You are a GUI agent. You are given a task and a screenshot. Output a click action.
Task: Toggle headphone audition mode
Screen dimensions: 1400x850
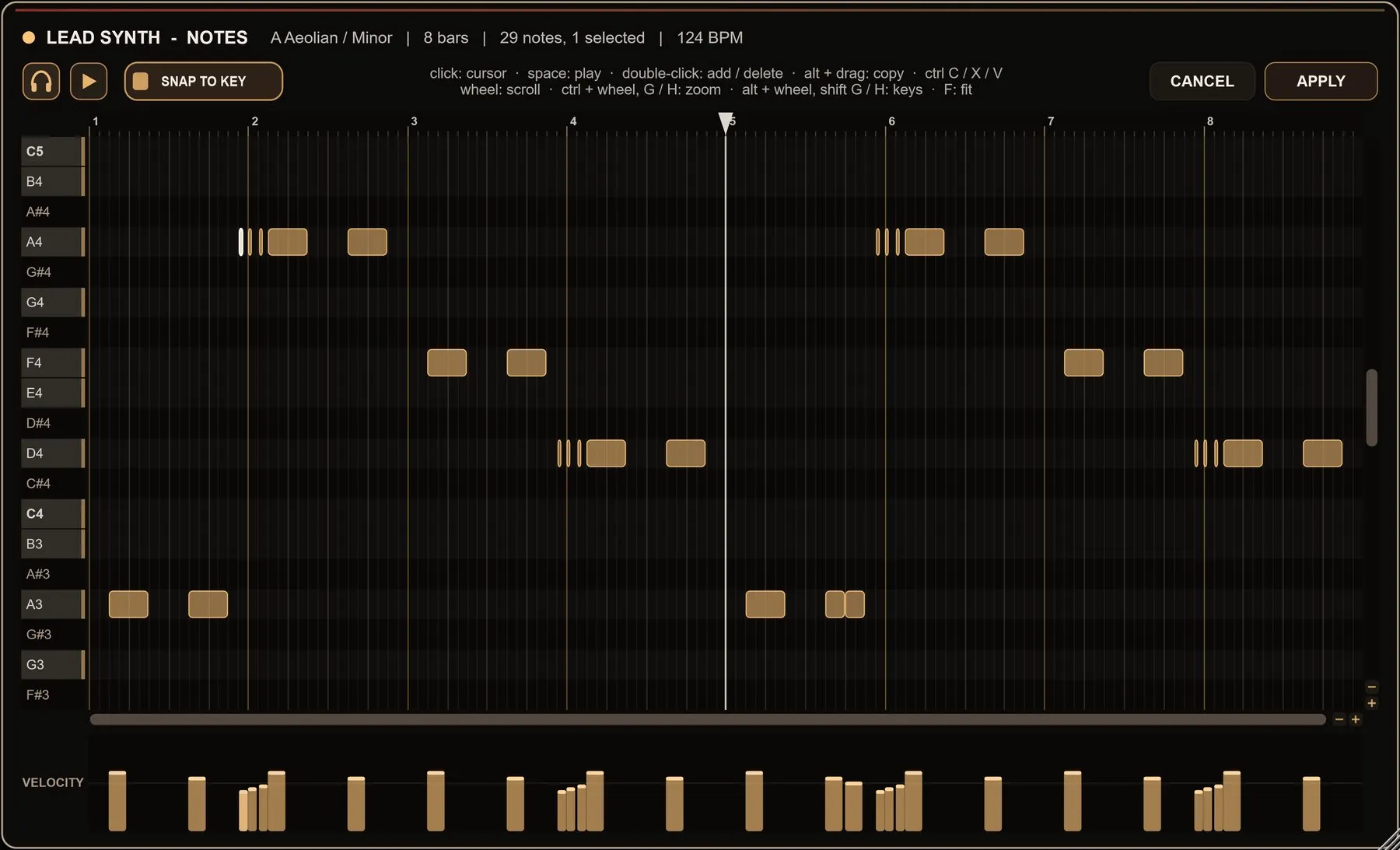[41, 81]
